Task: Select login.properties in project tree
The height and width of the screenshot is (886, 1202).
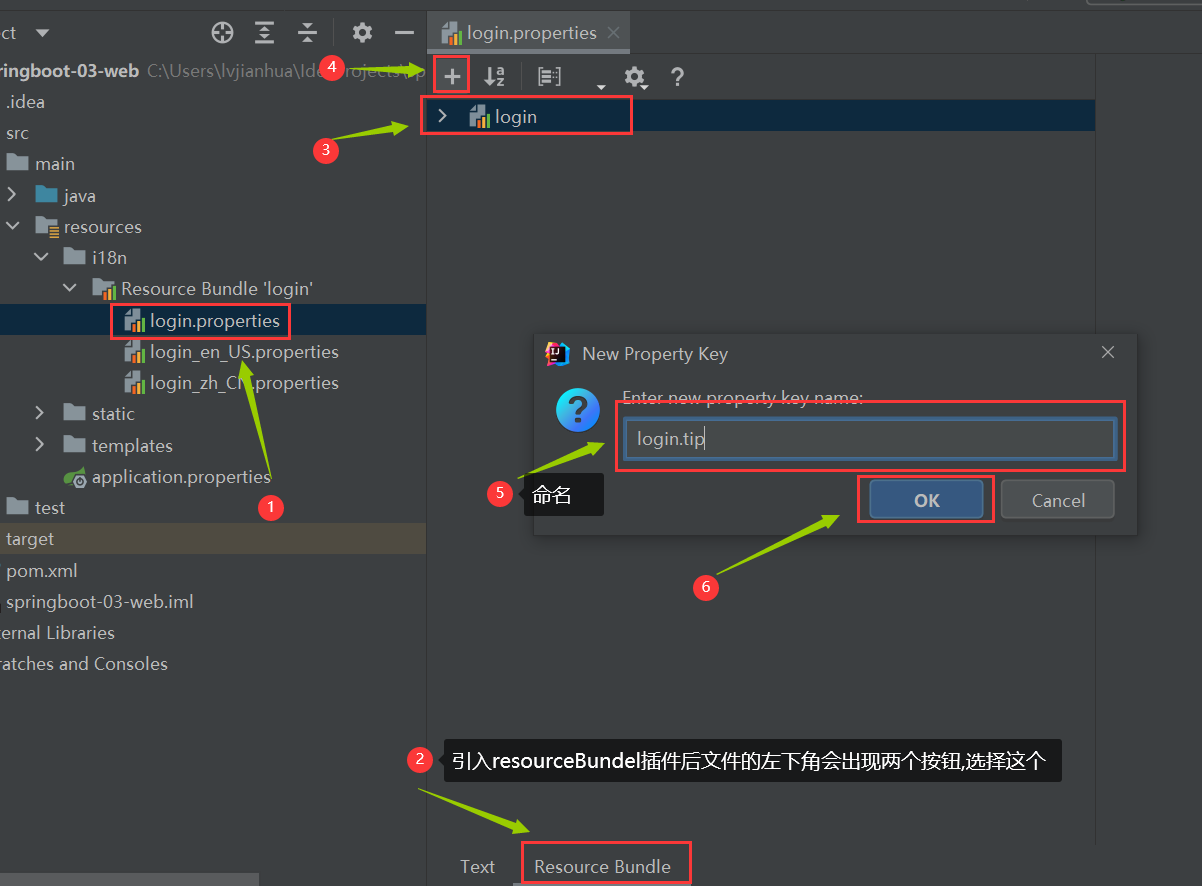Action: pos(213,320)
